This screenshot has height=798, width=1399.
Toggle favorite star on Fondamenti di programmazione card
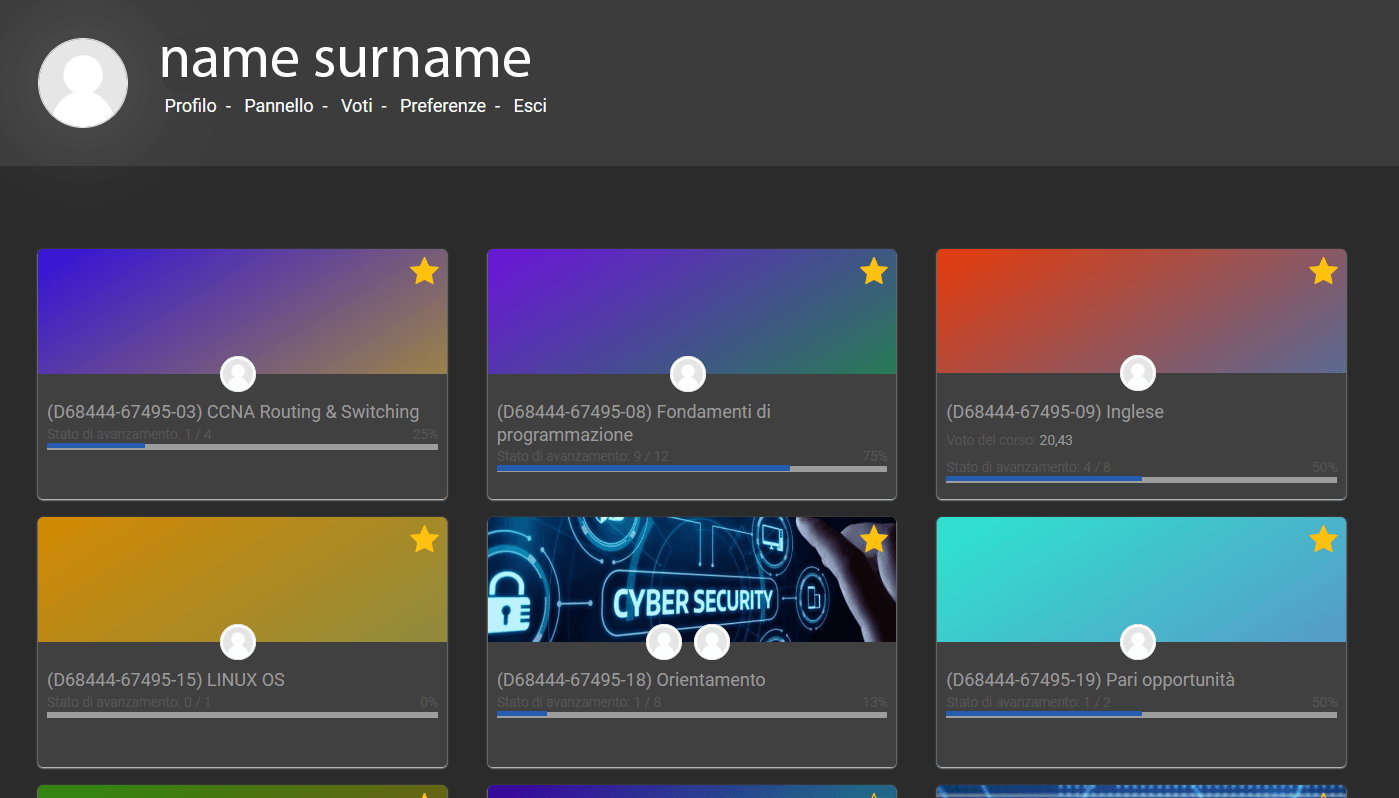[x=874, y=271]
